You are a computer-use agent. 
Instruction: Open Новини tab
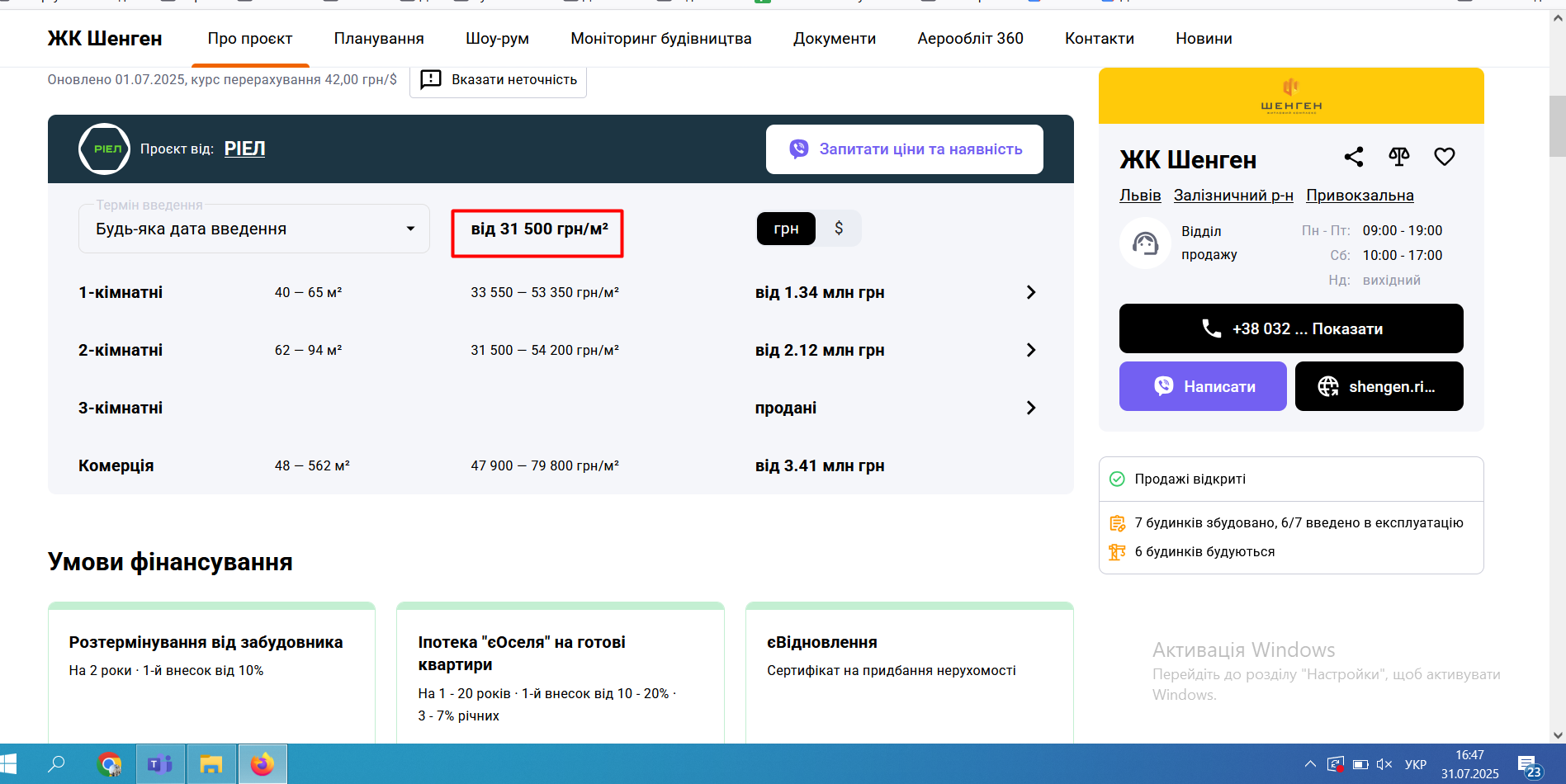click(1204, 39)
